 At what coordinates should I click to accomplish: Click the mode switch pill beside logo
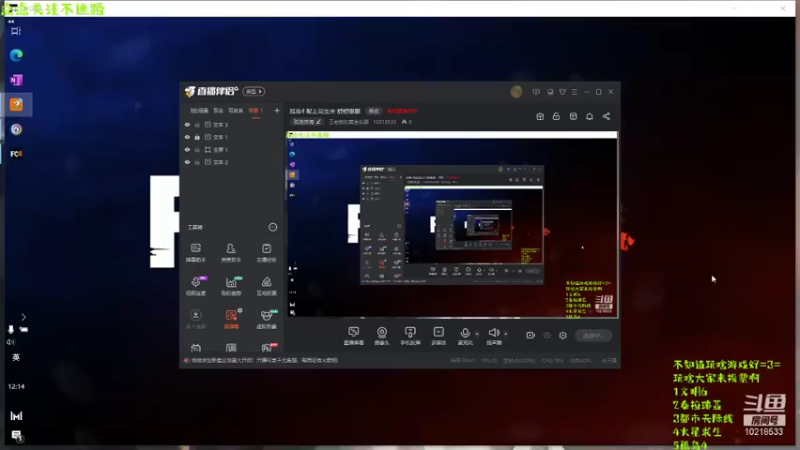pos(254,91)
